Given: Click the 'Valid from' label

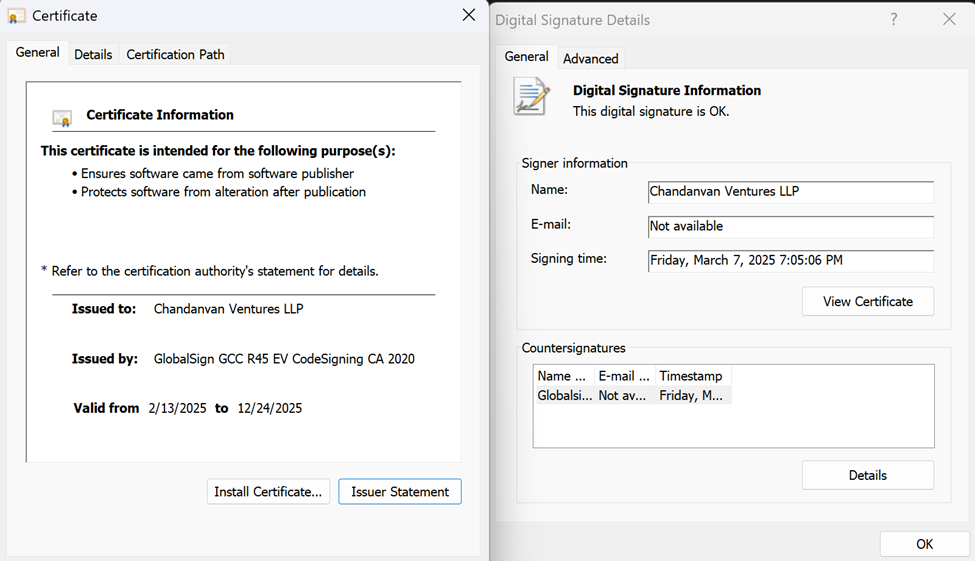Looking at the screenshot, I should pyautogui.click(x=106, y=408).
